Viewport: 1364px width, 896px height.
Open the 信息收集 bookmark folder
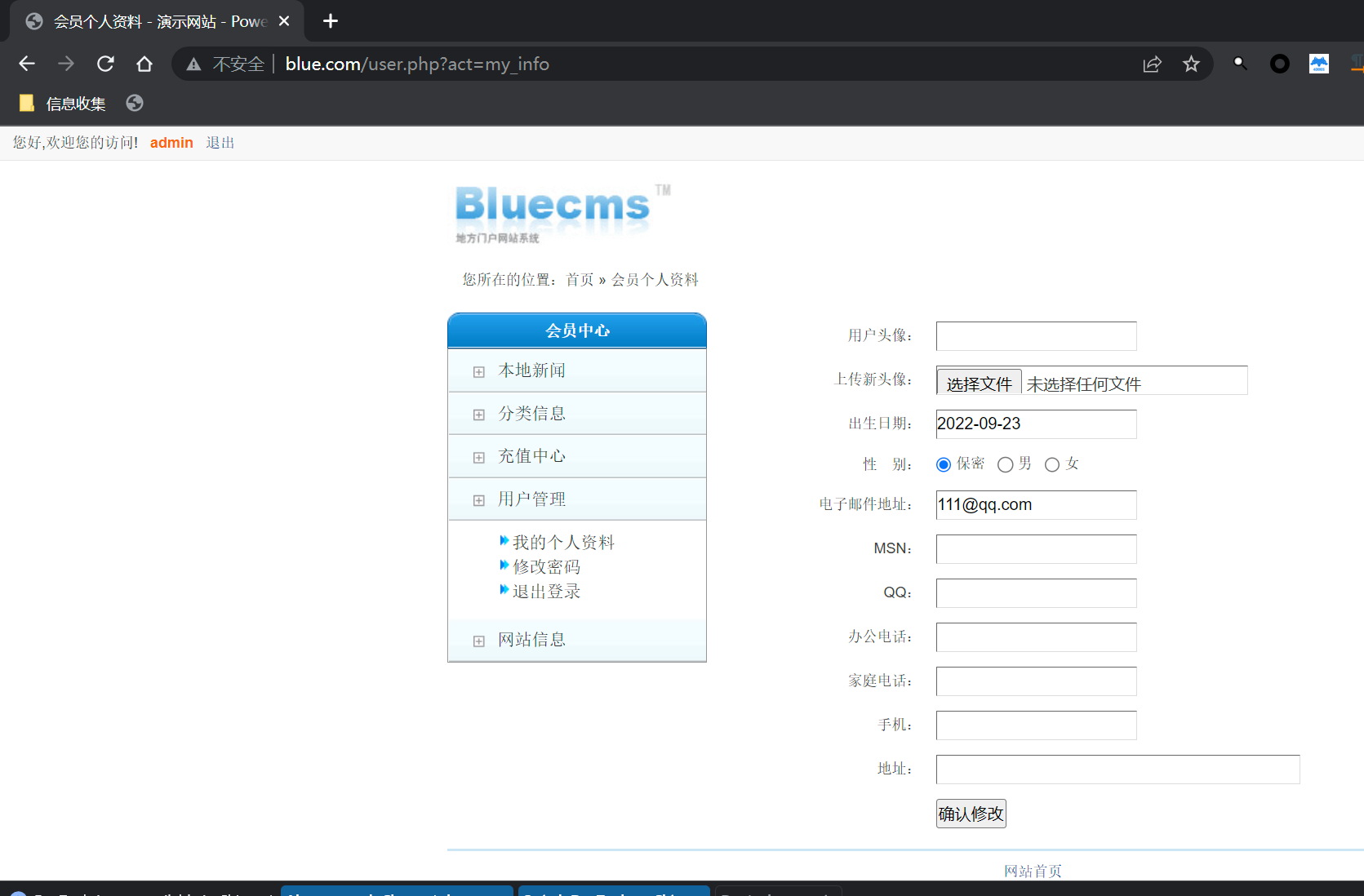coord(63,104)
